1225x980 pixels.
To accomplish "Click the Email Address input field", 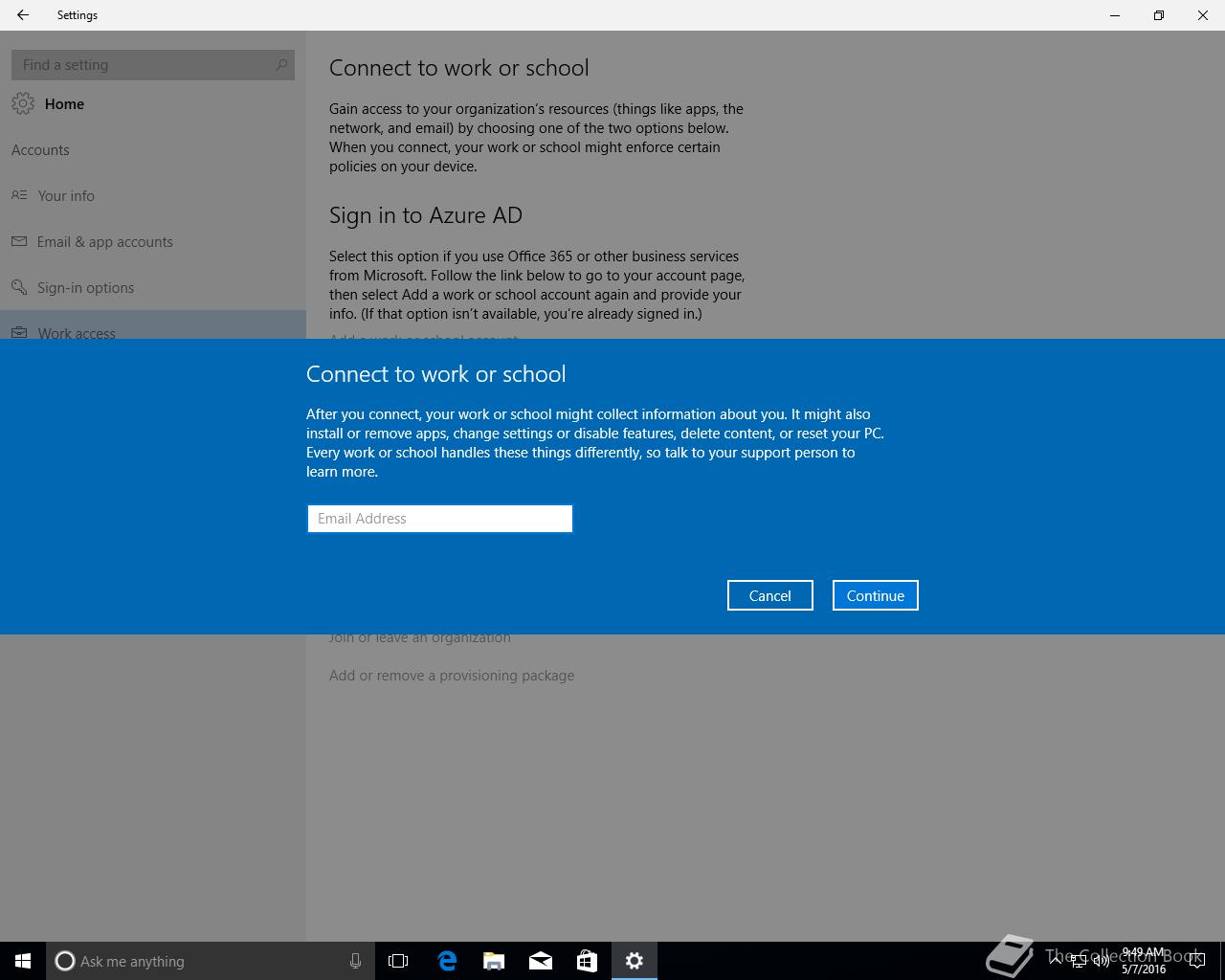I will pyautogui.click(x=439, y=519).
